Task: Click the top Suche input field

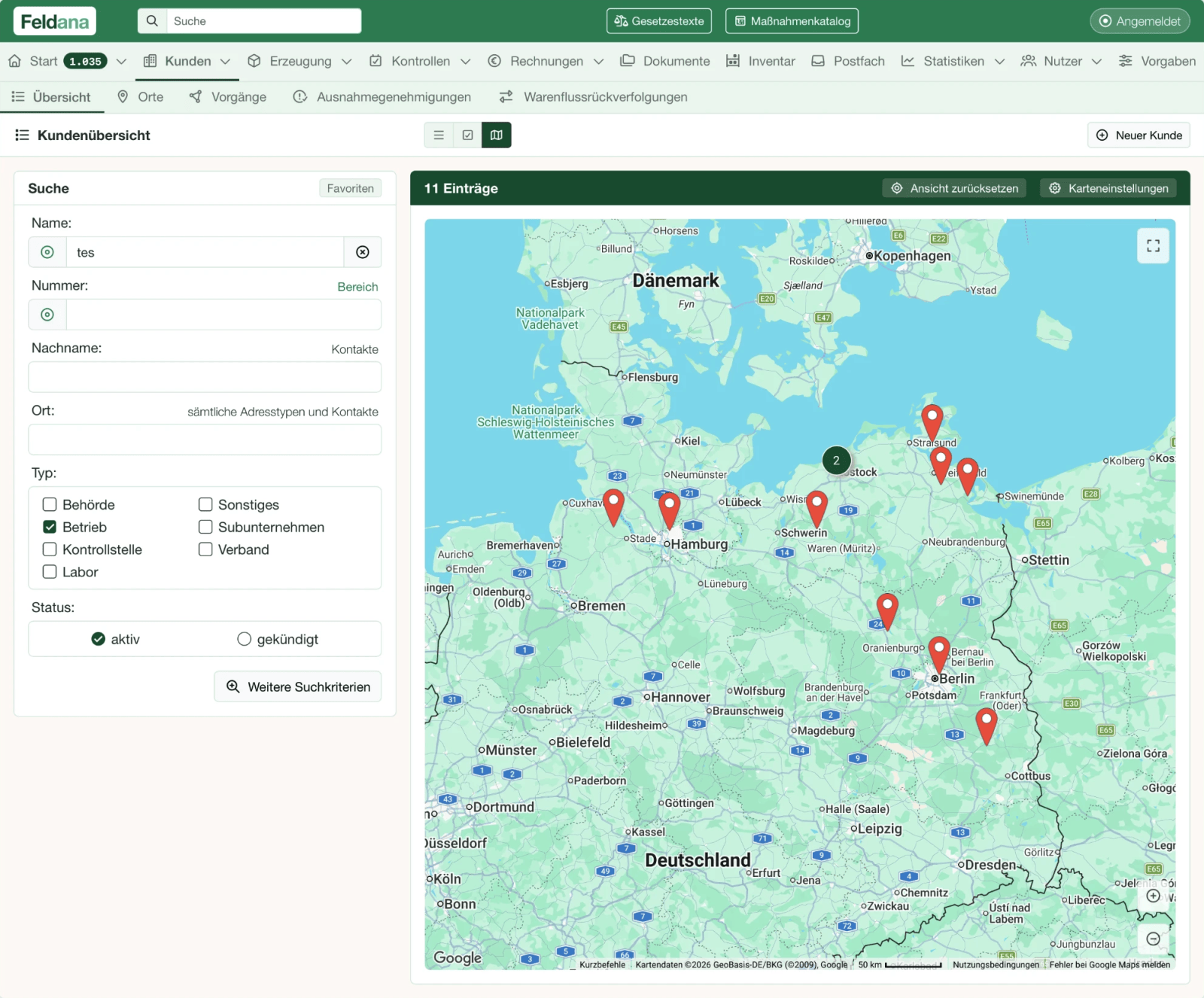Action: (x=263, y=21)
